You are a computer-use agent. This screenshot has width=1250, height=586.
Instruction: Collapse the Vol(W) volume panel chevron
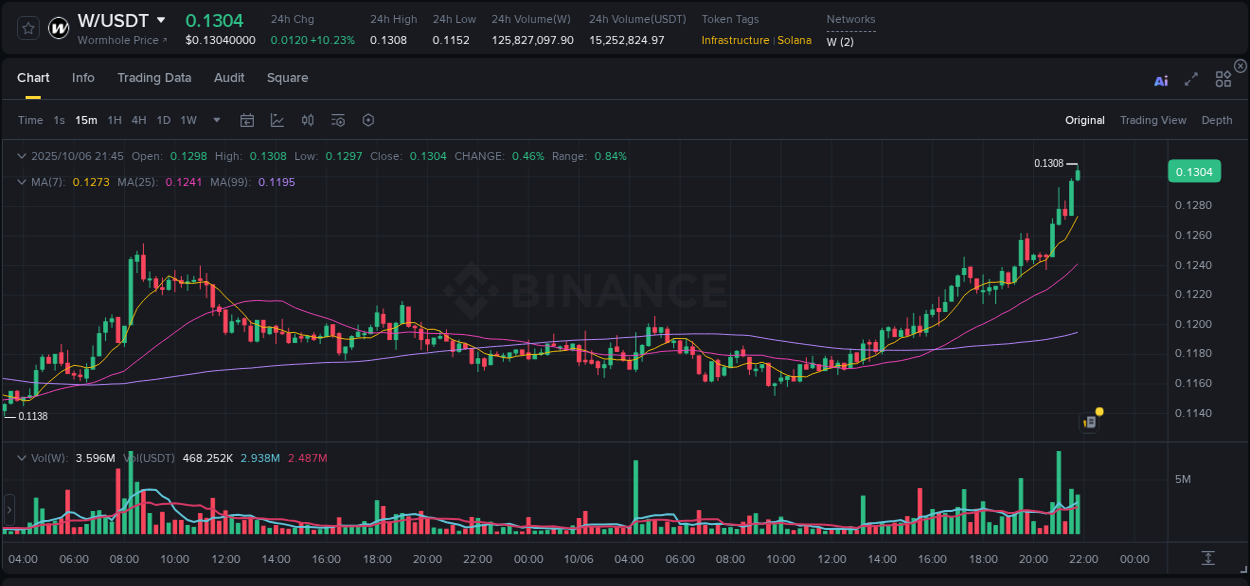point(21,456)
